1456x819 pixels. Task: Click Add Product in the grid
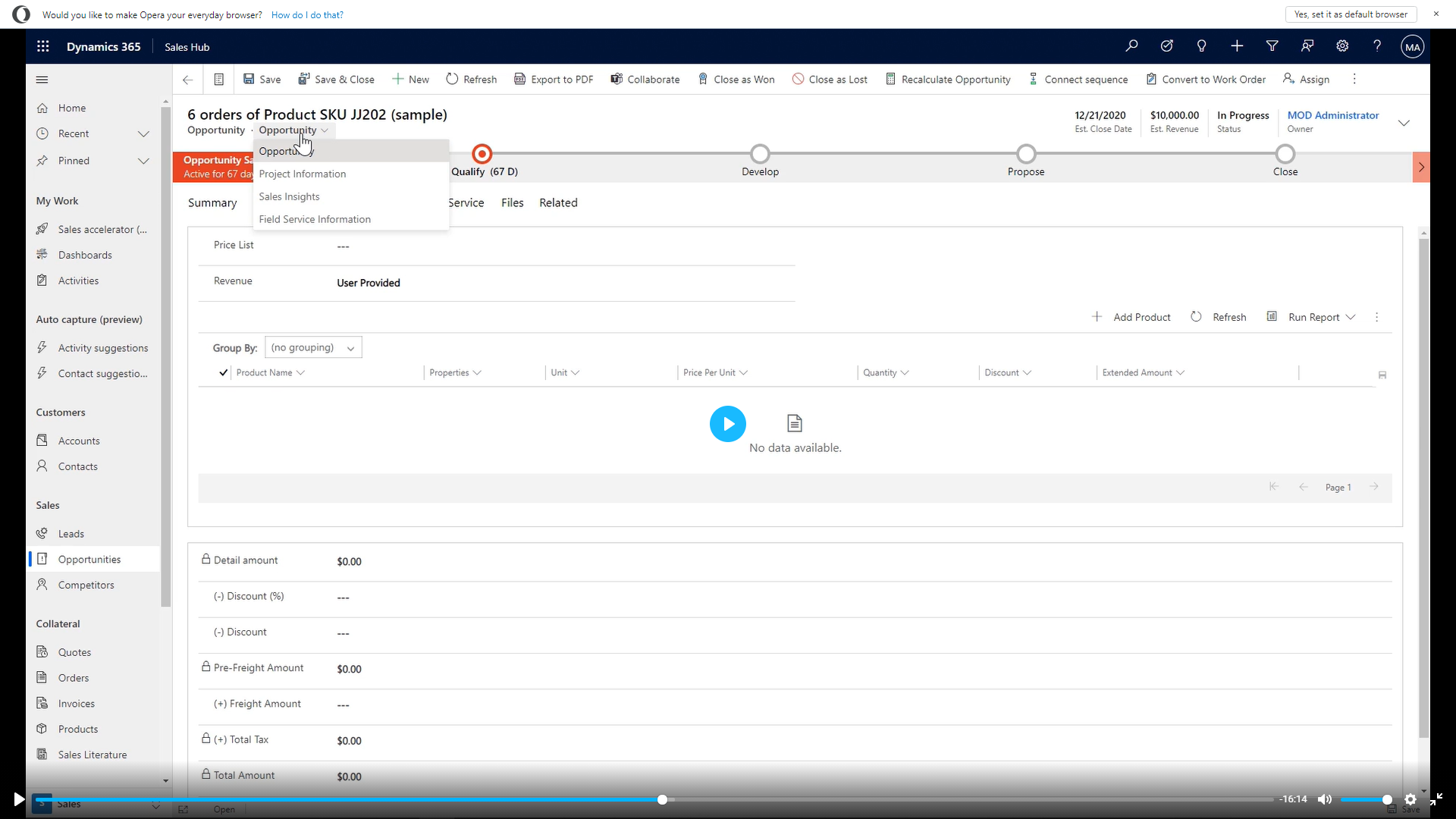click(1131, 317)
